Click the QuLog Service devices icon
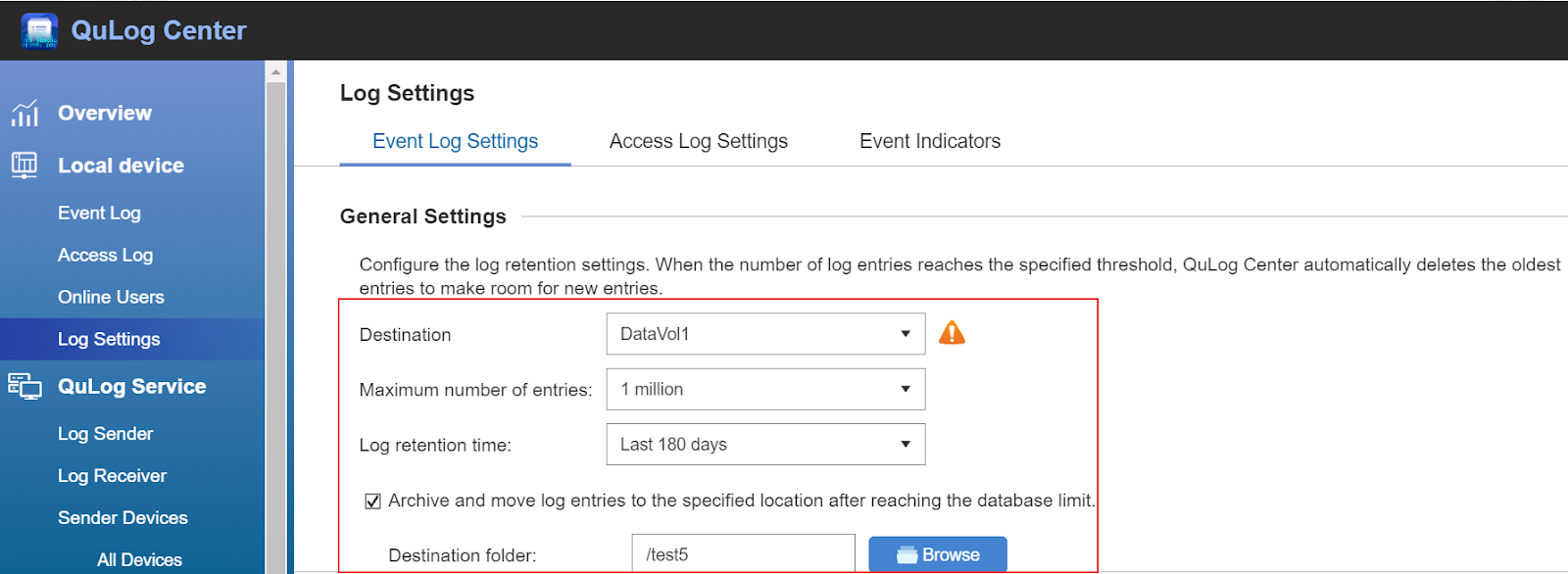Viewport: 1568px width, 574px height. [x=24, y=386]
